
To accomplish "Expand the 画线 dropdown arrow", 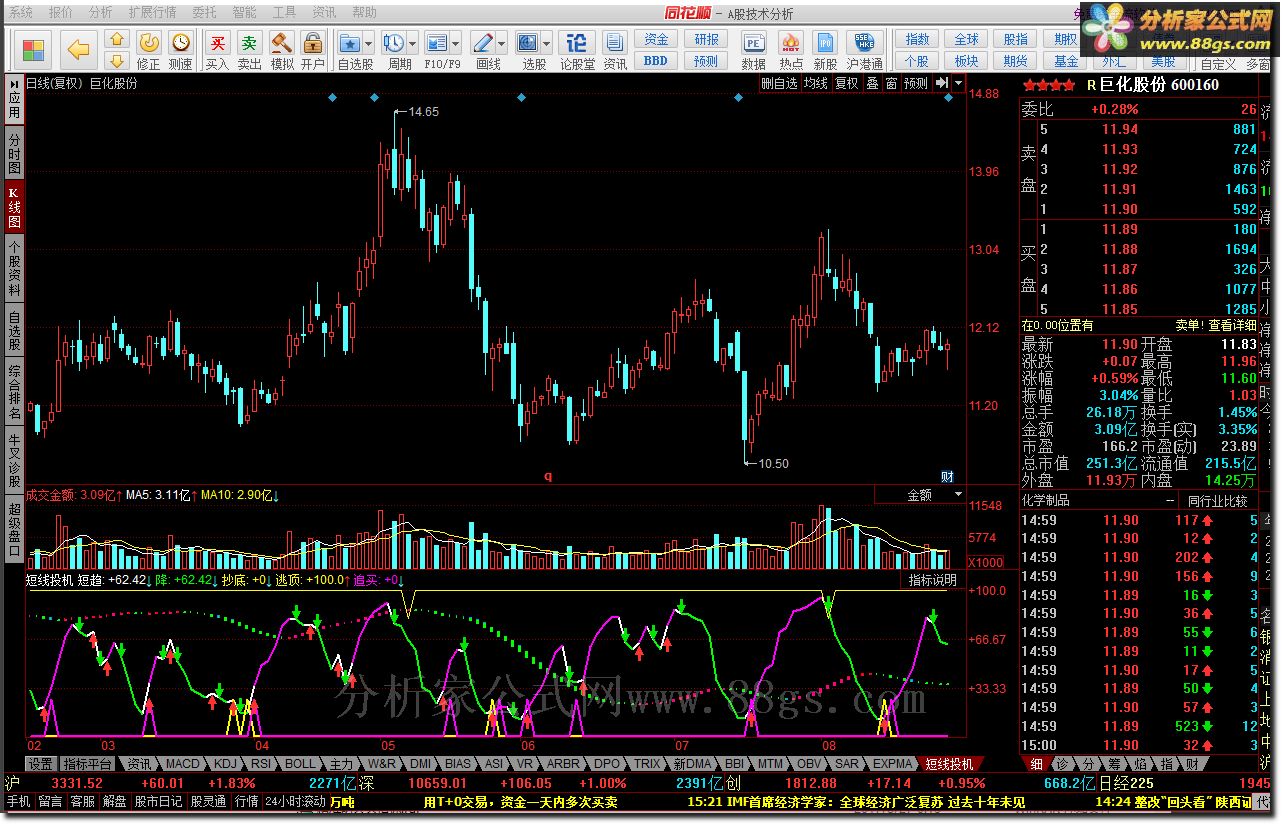I will pyautogui.click(x=503, y=44).
